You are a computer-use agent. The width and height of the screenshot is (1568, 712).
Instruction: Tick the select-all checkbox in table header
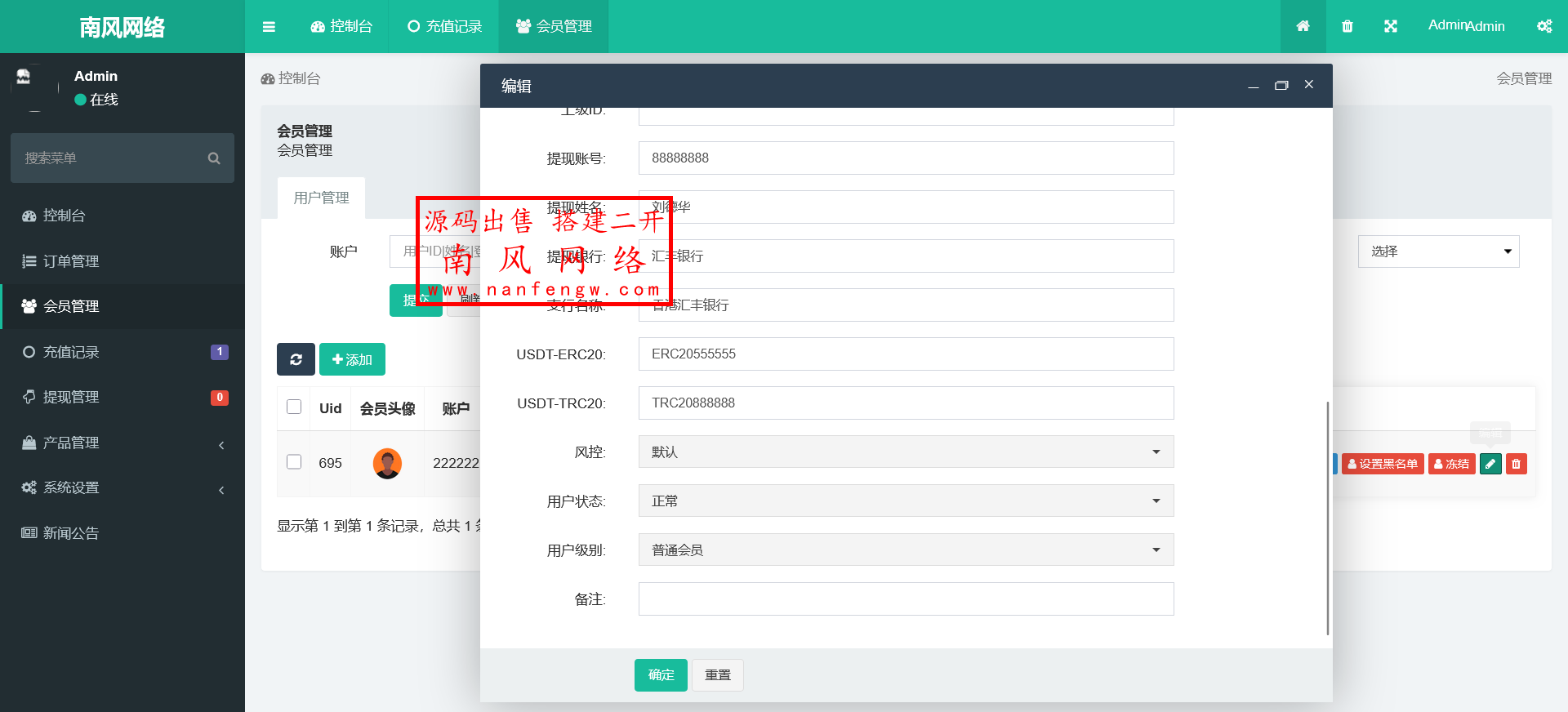tap(294, 407)
